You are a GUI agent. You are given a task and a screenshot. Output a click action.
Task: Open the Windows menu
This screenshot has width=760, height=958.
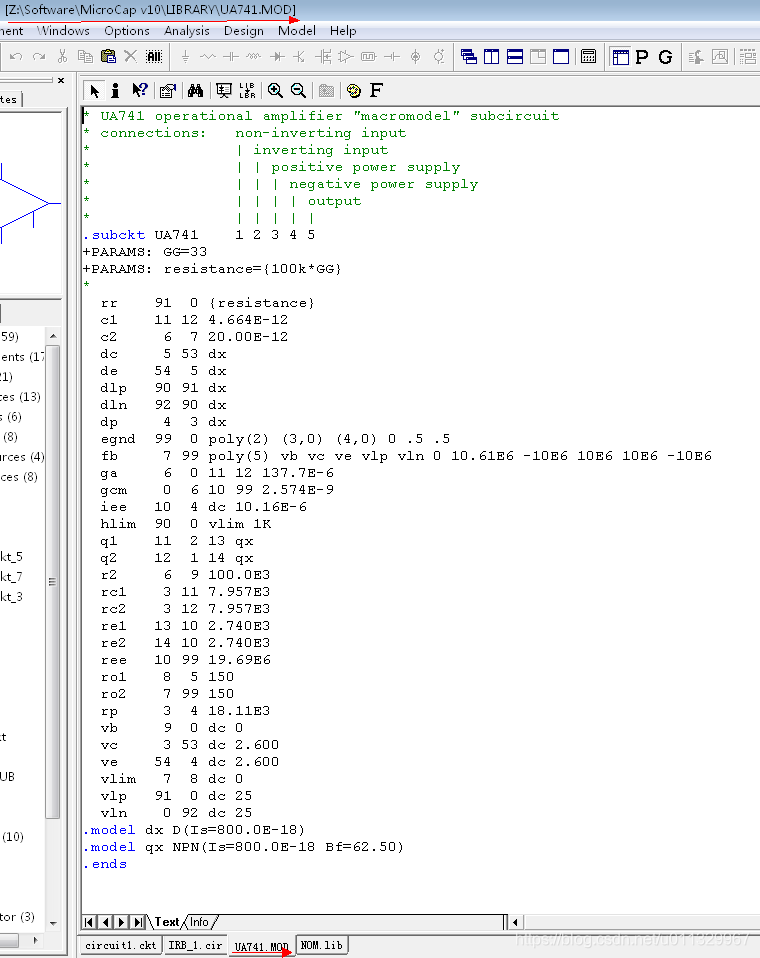[x=64, y=31]
